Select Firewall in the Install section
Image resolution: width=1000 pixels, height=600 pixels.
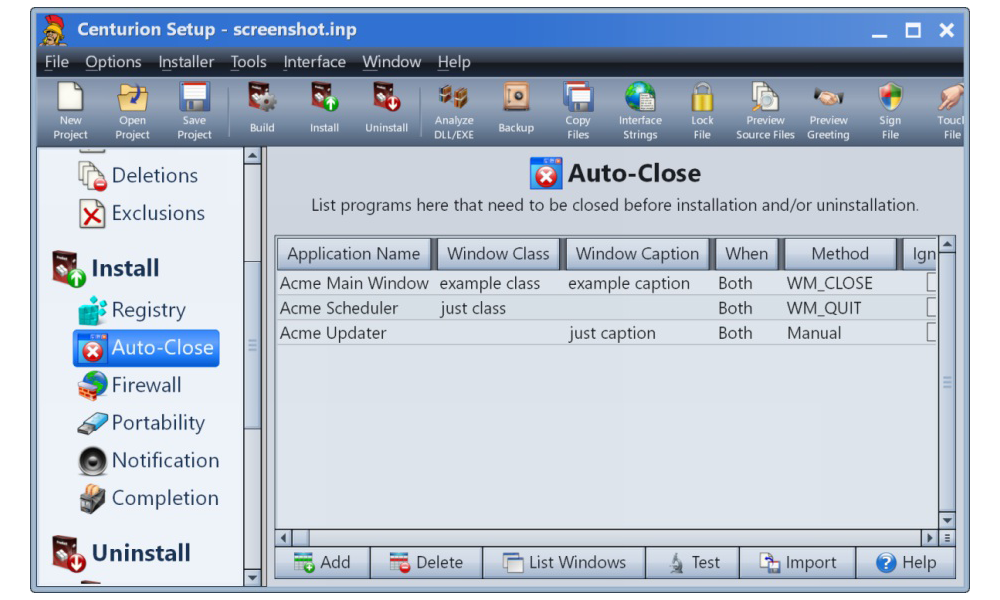tap(146, 385)
